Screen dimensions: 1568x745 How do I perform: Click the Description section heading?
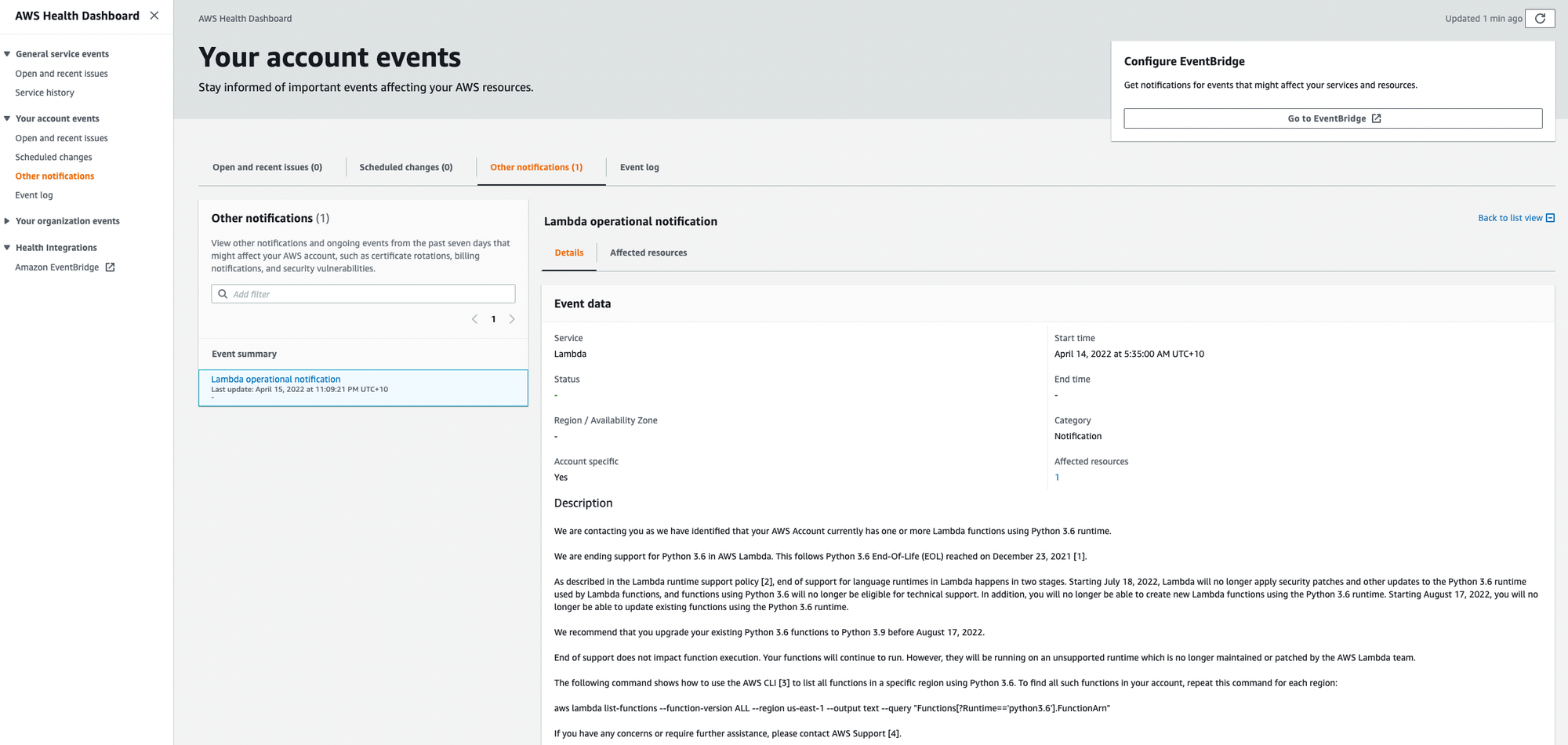(583, 503)
